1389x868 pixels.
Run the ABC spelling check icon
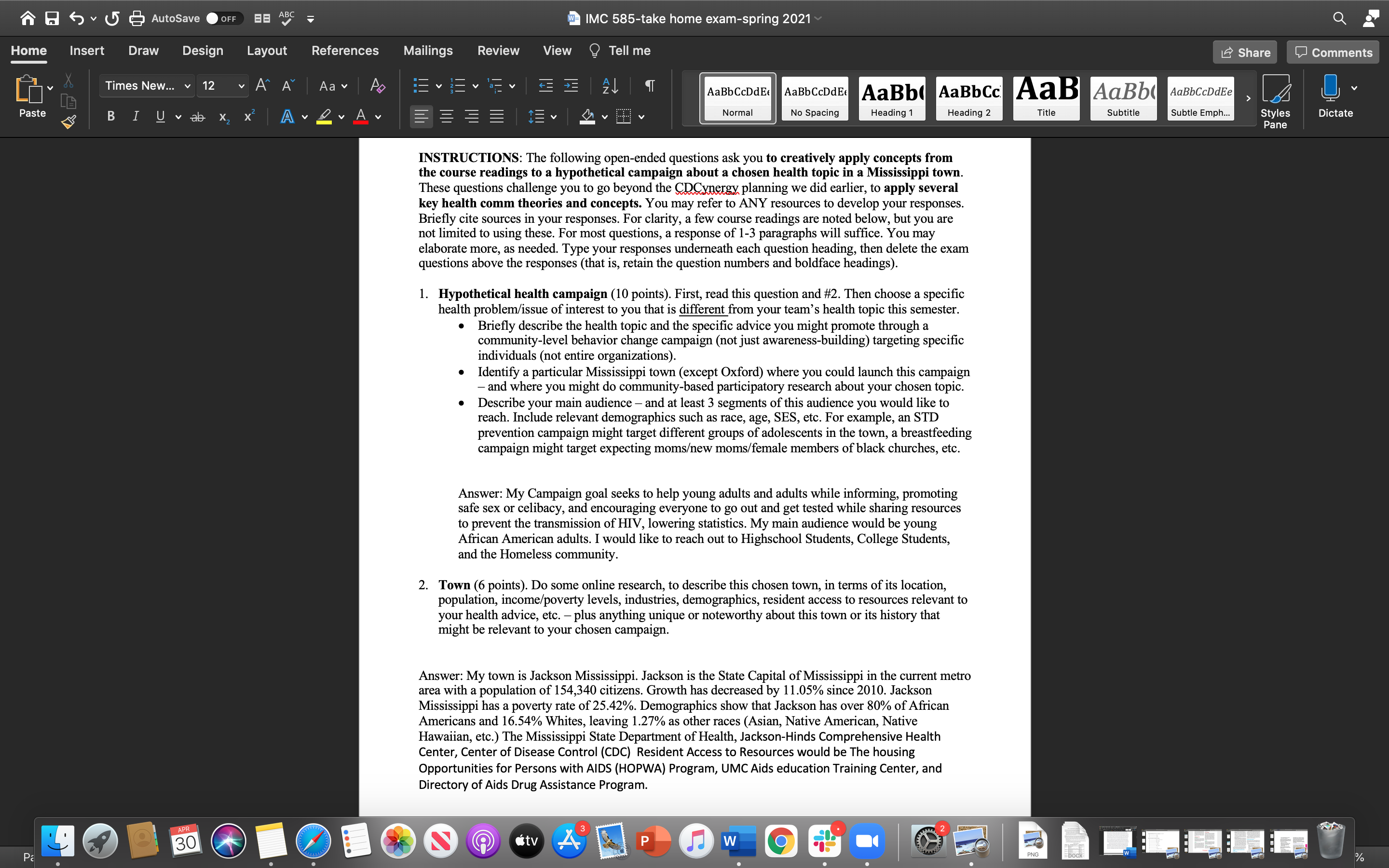286,18
